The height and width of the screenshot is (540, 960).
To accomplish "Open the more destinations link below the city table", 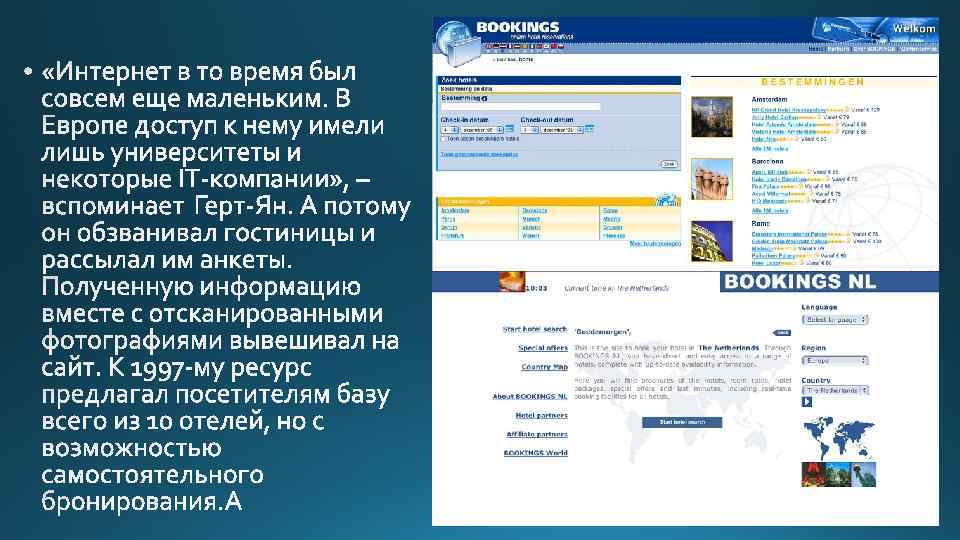I will tap(655, 244).
